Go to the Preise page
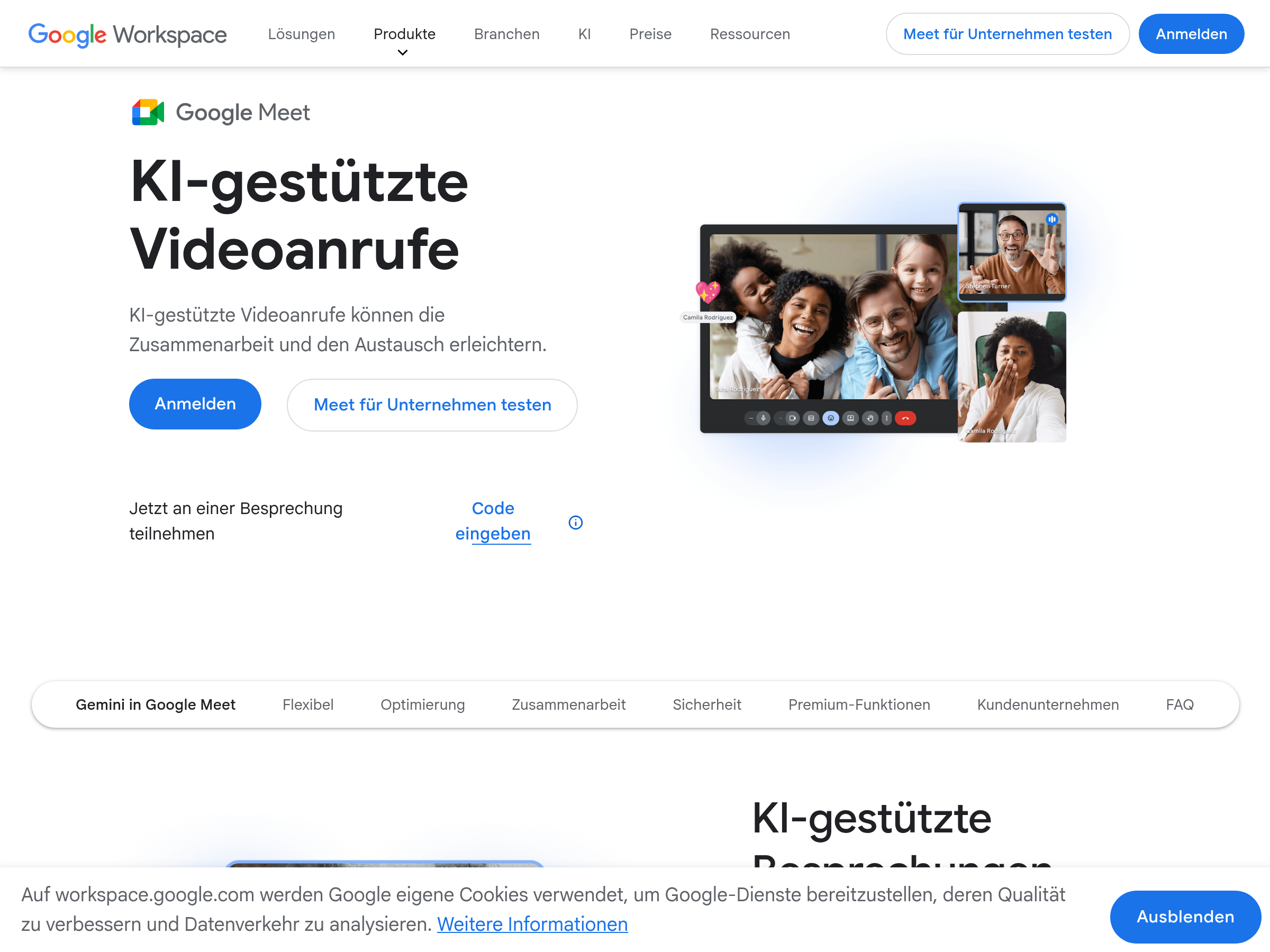Image resolution: width=1270 pixels, height=952 pixels. [x=650, y=34]
